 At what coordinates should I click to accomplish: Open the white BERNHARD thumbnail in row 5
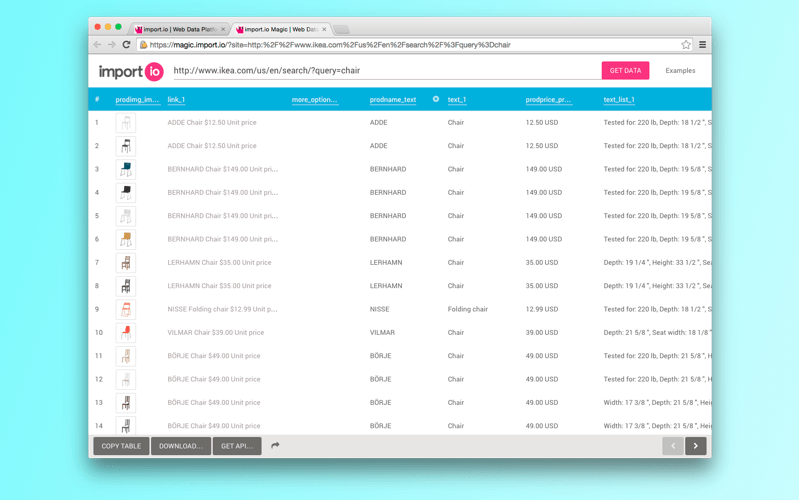pyautogui.click(x=126, y=216)
